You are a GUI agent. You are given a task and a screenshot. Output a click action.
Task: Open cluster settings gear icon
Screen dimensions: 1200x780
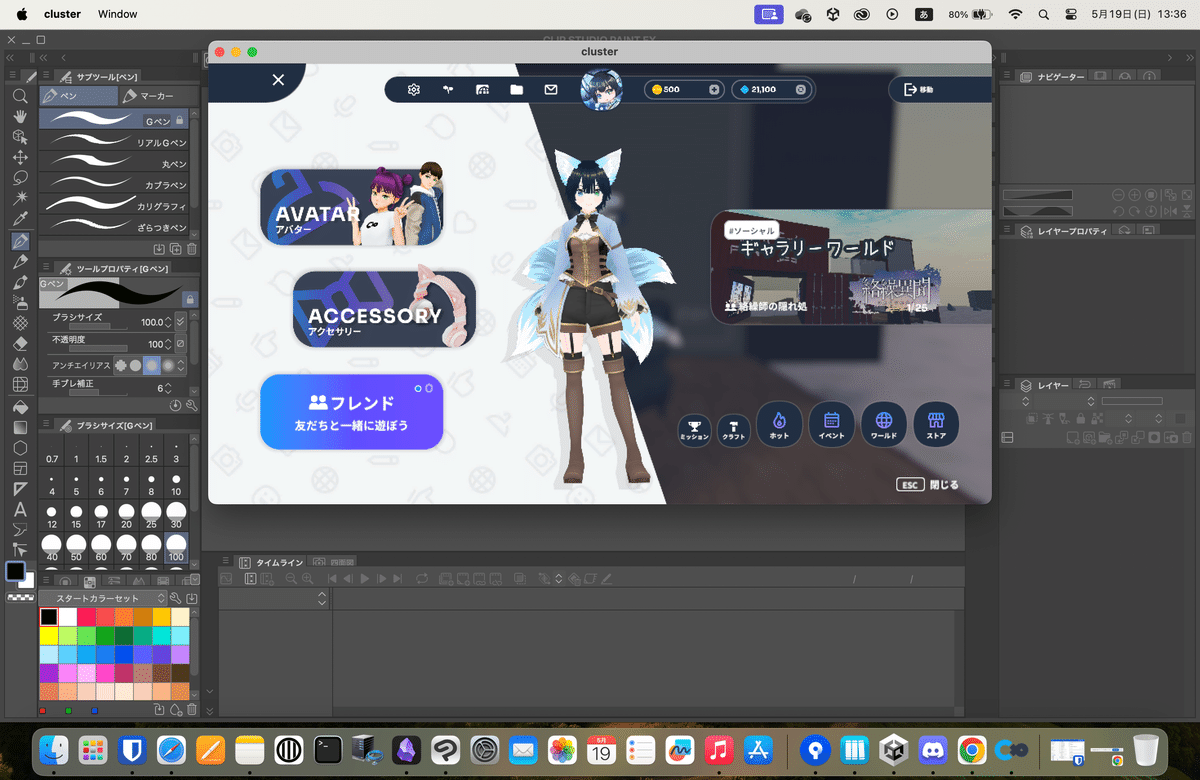(413, 90)
